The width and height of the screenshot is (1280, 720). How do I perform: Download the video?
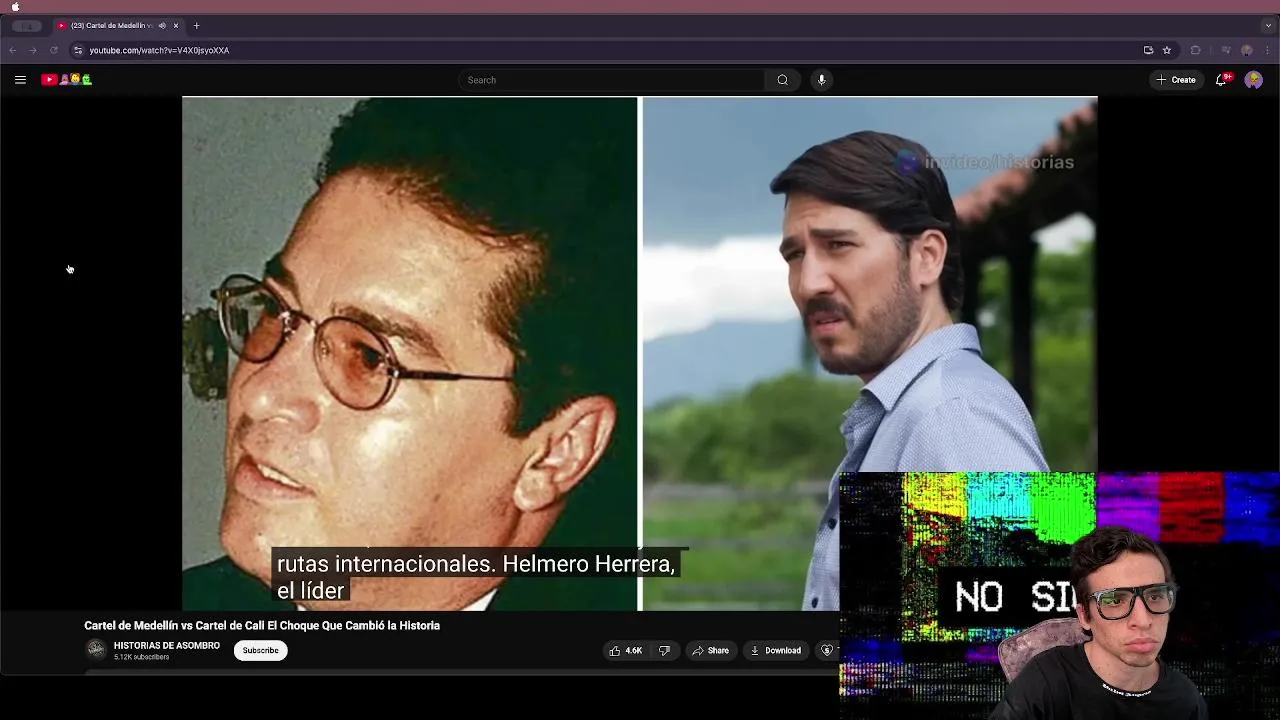pos(776,651)
